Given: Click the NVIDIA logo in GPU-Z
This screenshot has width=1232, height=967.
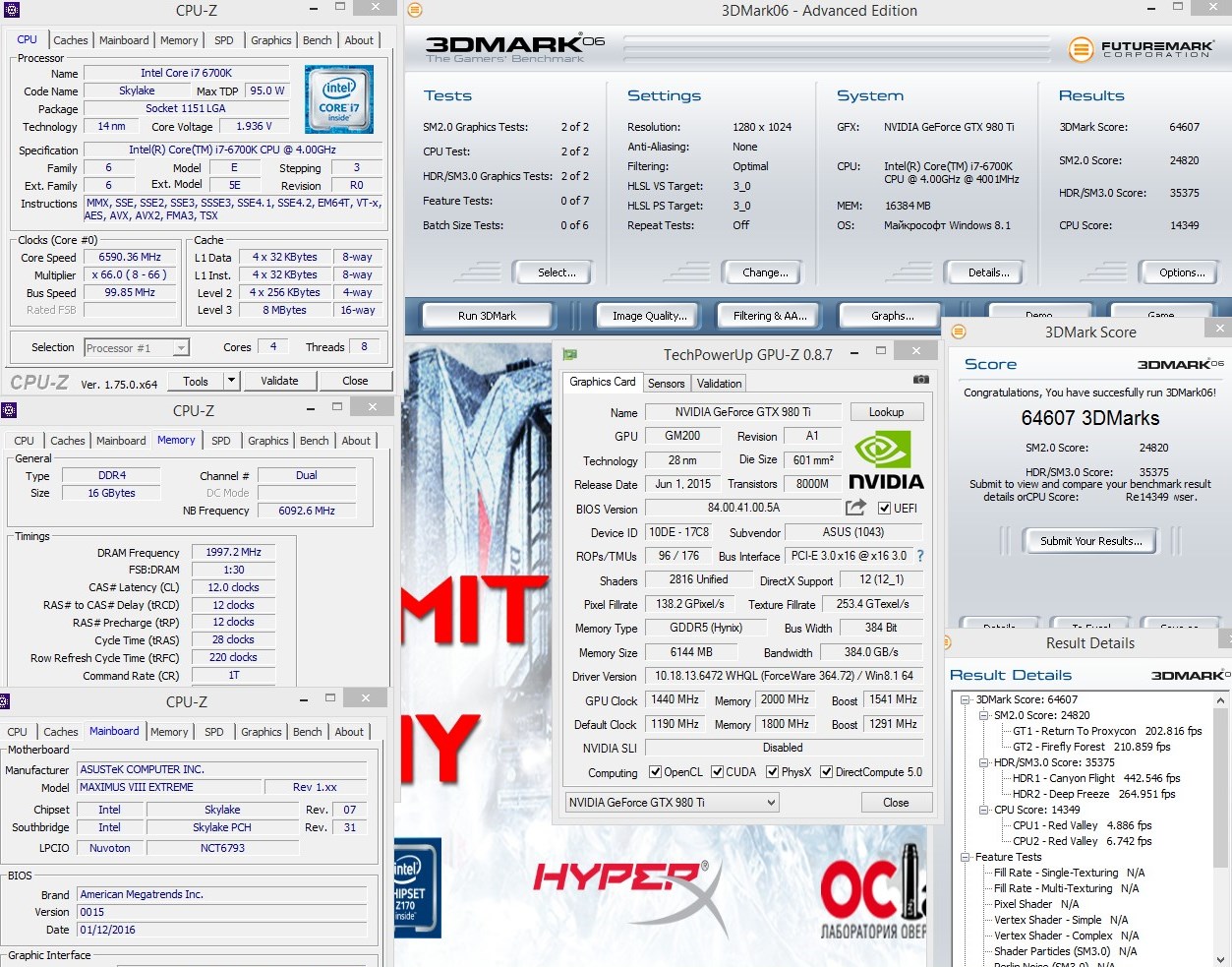Looking at the screenshot, I should 886,460.
